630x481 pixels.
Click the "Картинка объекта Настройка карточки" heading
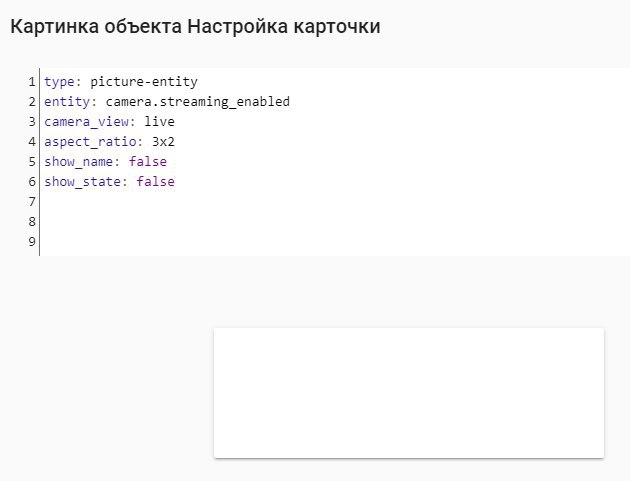(x=195, y=27)
